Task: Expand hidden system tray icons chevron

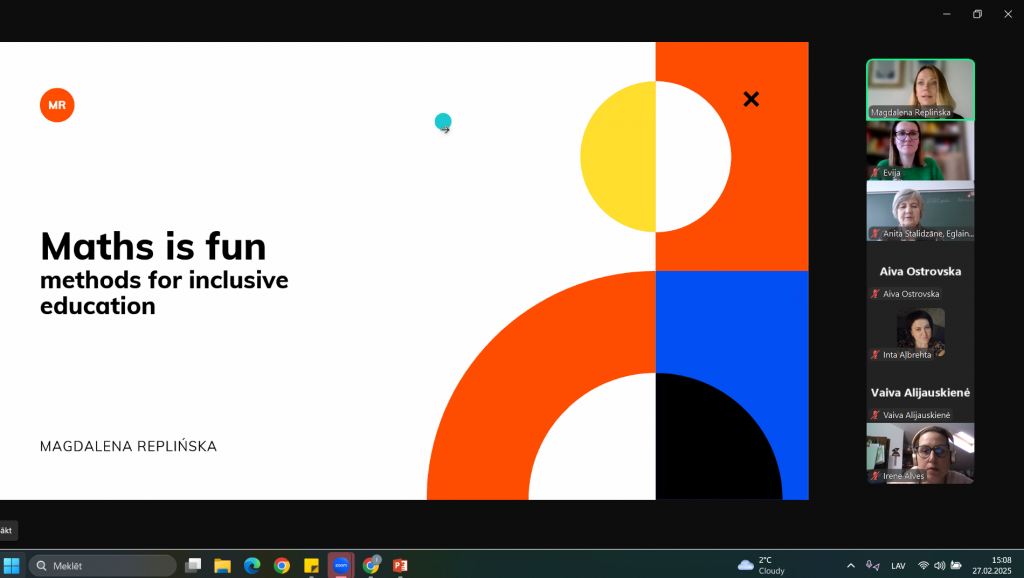Action: tap(851, 565)
